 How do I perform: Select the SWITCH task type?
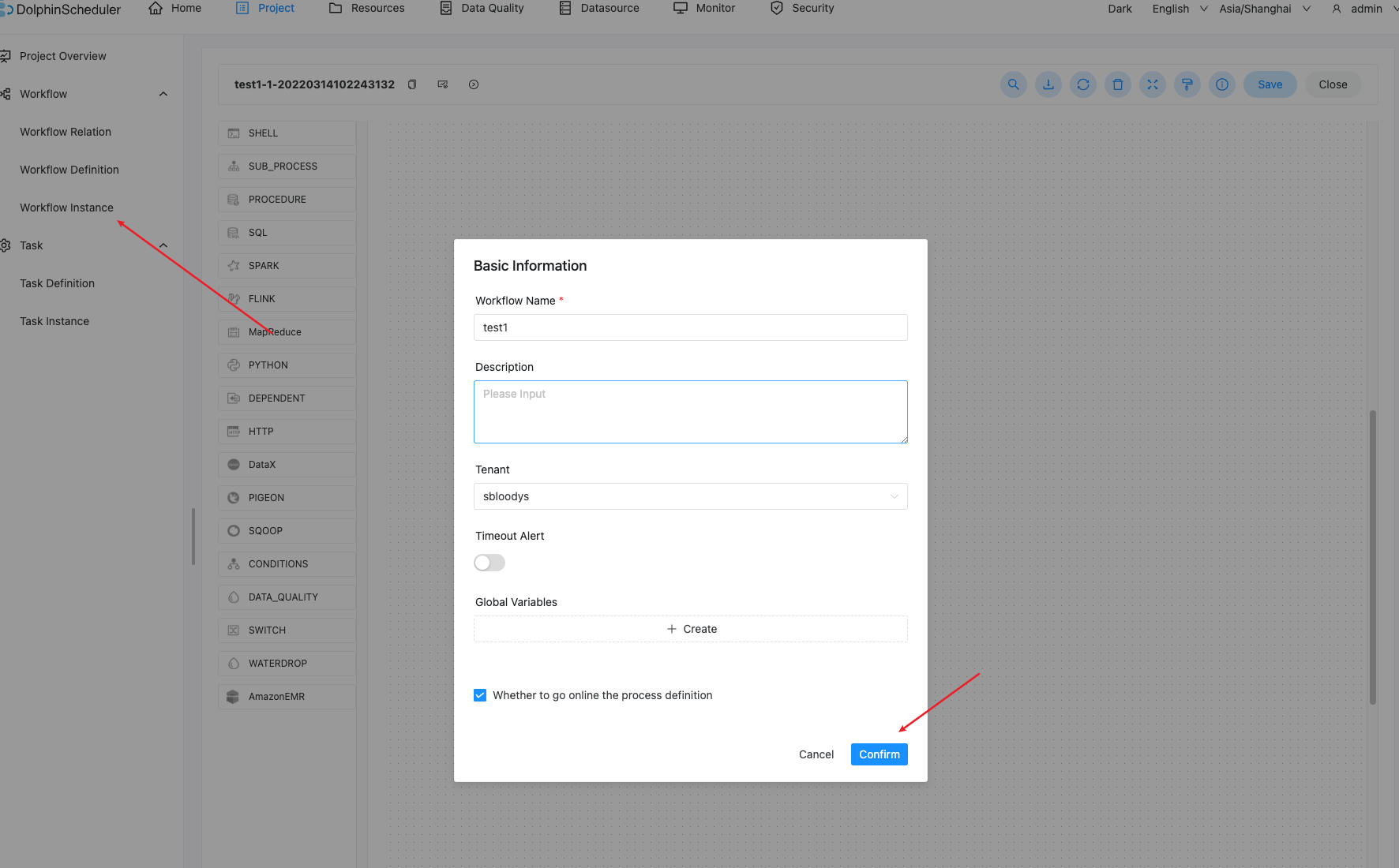[x=287, y=630]
